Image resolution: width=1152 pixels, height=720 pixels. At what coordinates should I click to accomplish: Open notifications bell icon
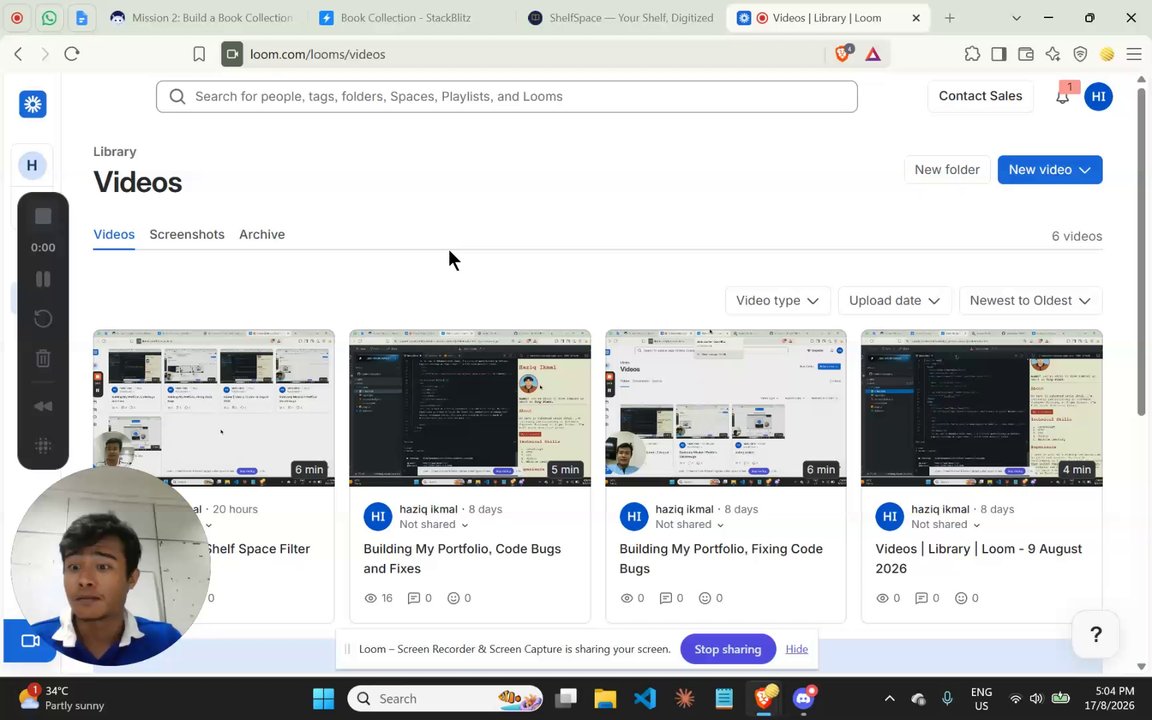(1062, 96)
